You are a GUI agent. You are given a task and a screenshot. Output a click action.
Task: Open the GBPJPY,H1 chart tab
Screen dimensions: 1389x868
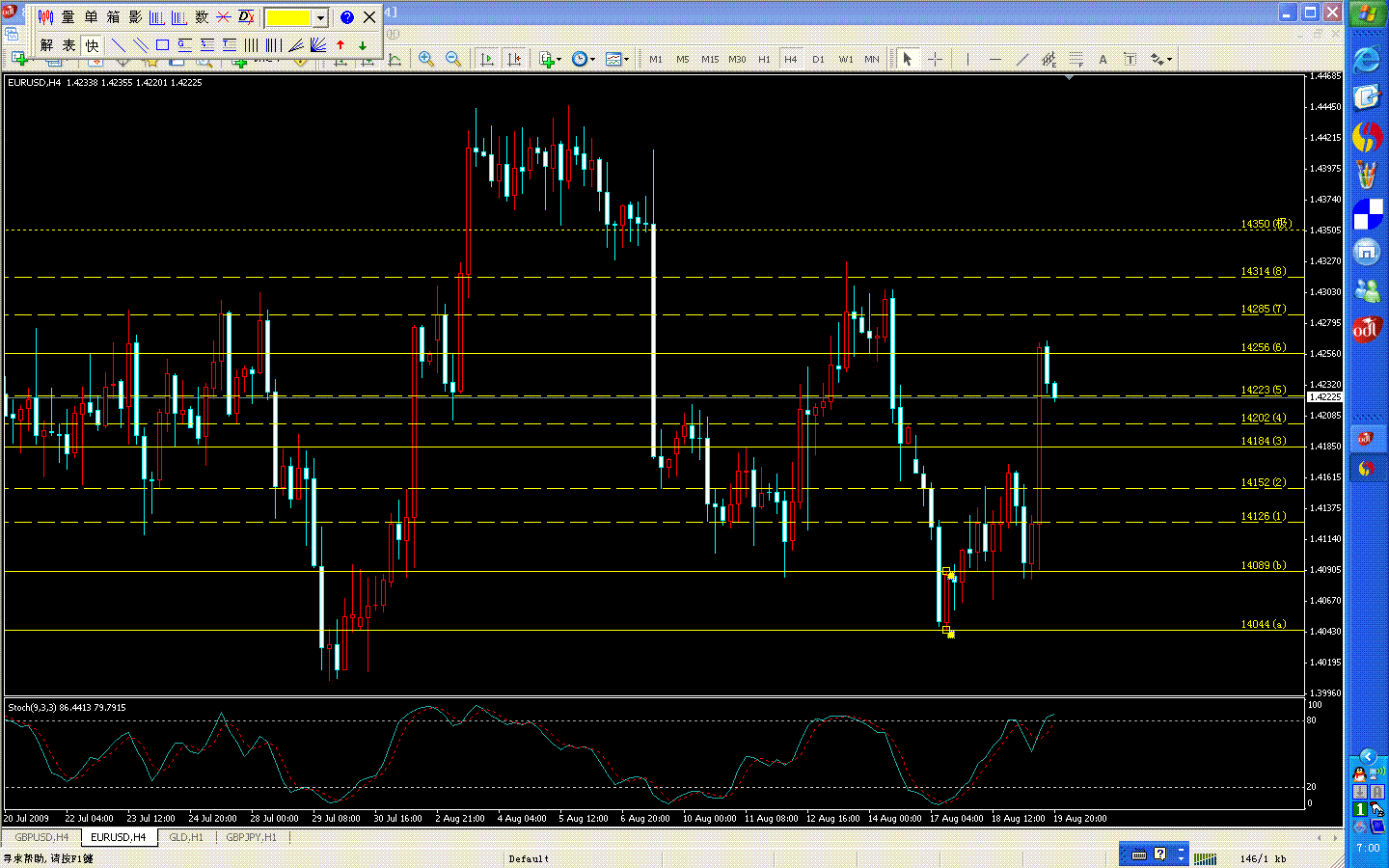click(251, 837)
